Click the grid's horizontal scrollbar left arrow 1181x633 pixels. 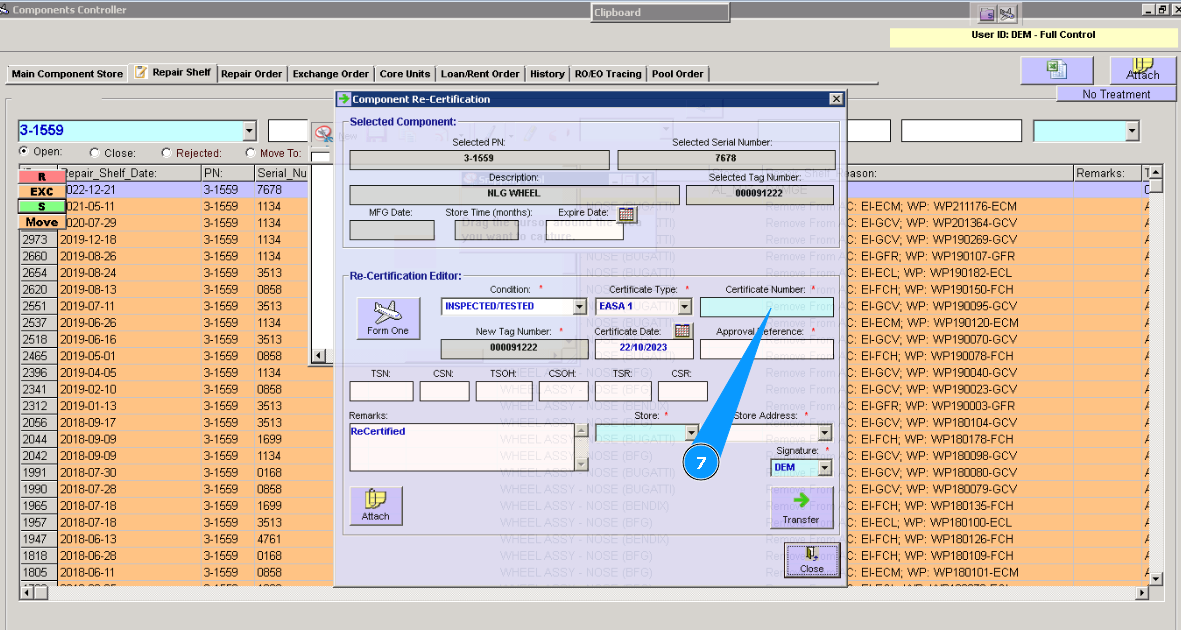(27, 593)
